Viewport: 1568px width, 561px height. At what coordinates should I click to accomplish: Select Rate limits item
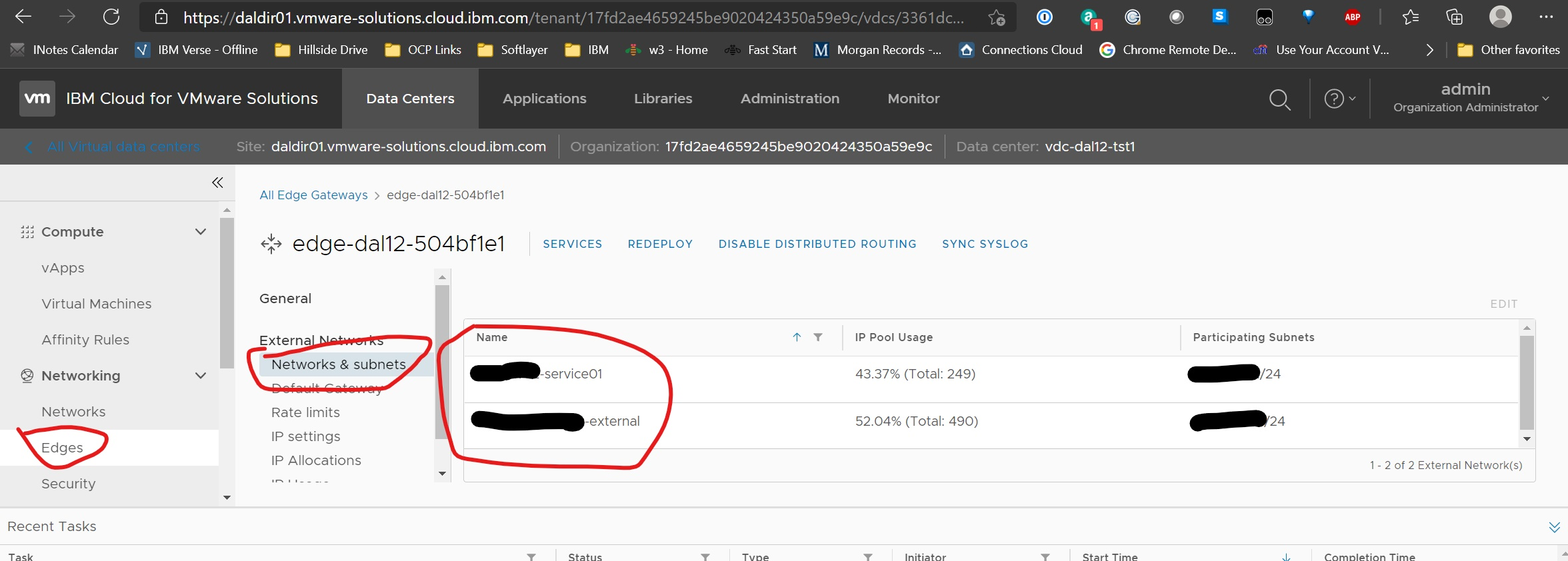coord(305,412)
